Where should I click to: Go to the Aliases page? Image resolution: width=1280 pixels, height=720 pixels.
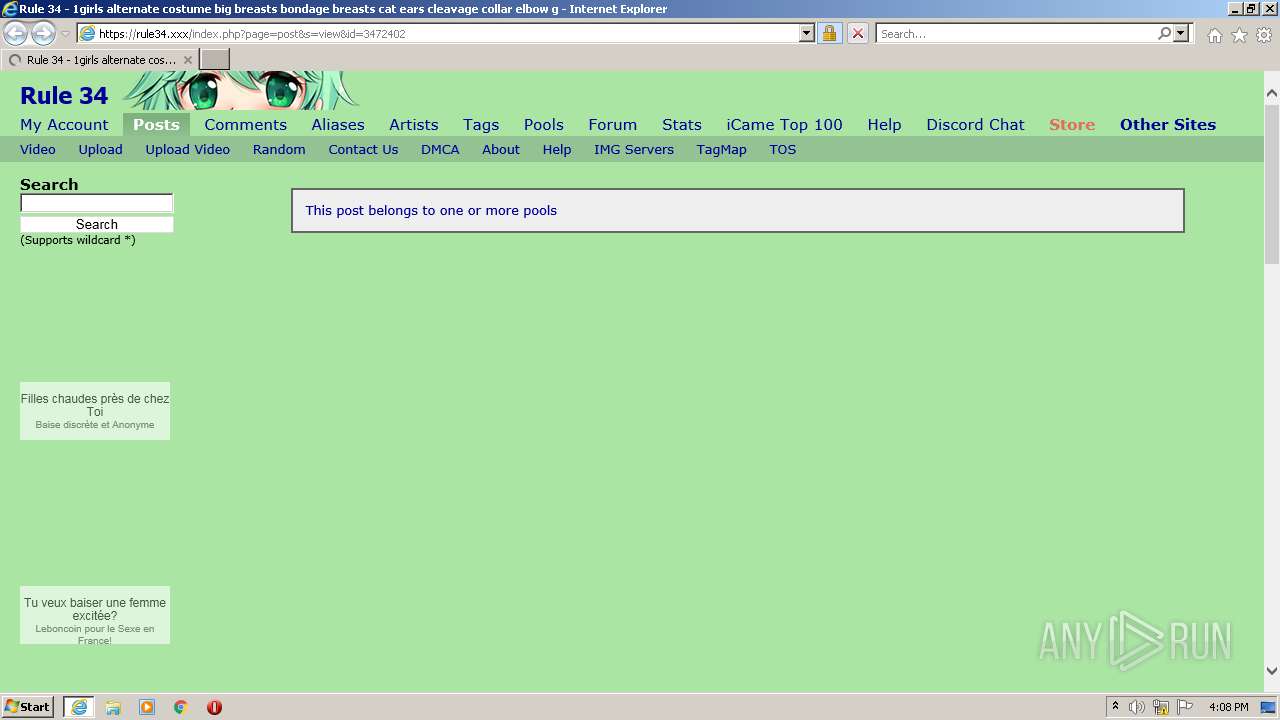point(338,125)
